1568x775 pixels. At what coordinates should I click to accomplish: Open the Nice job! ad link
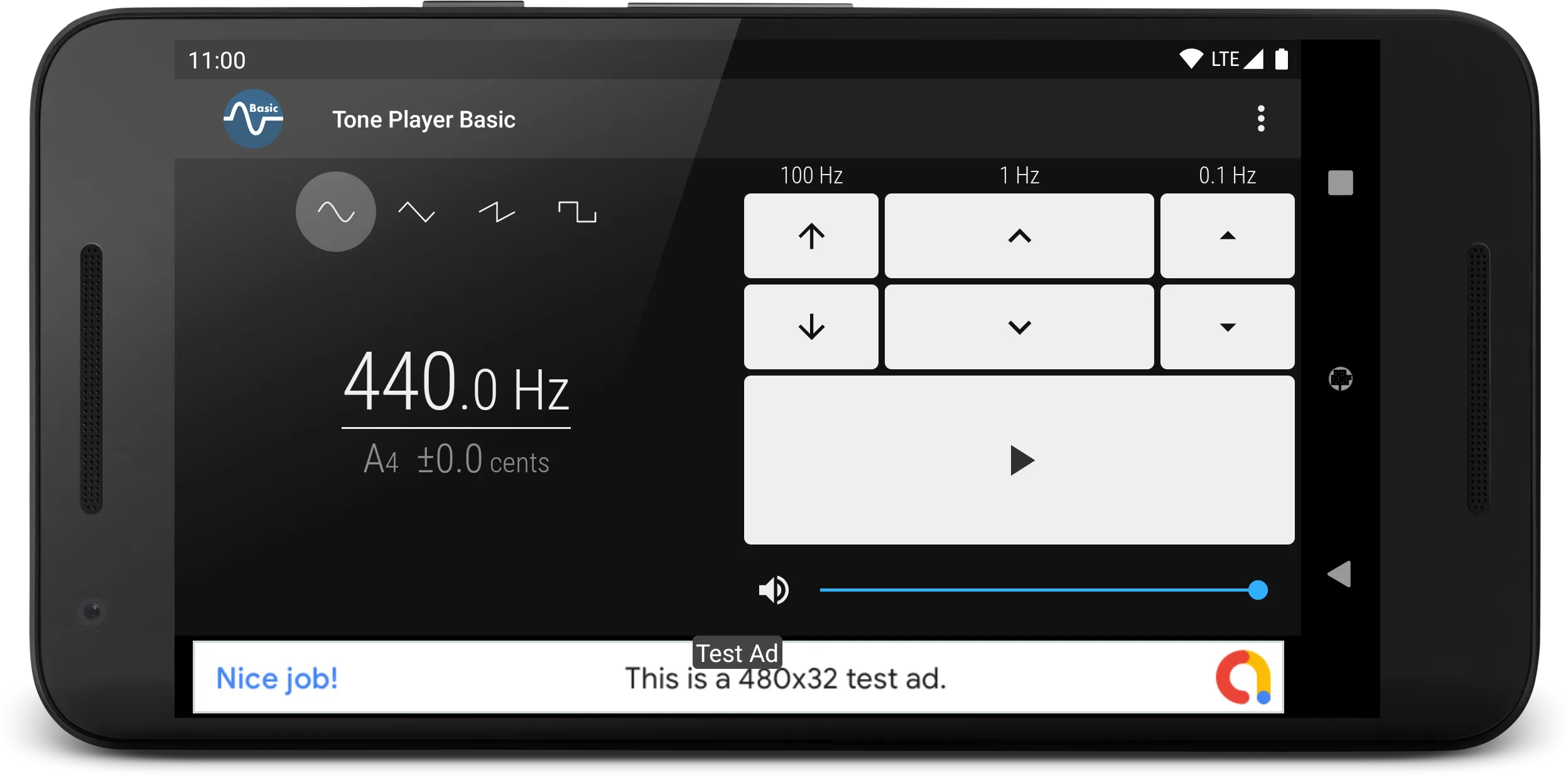tap(277, 678)
